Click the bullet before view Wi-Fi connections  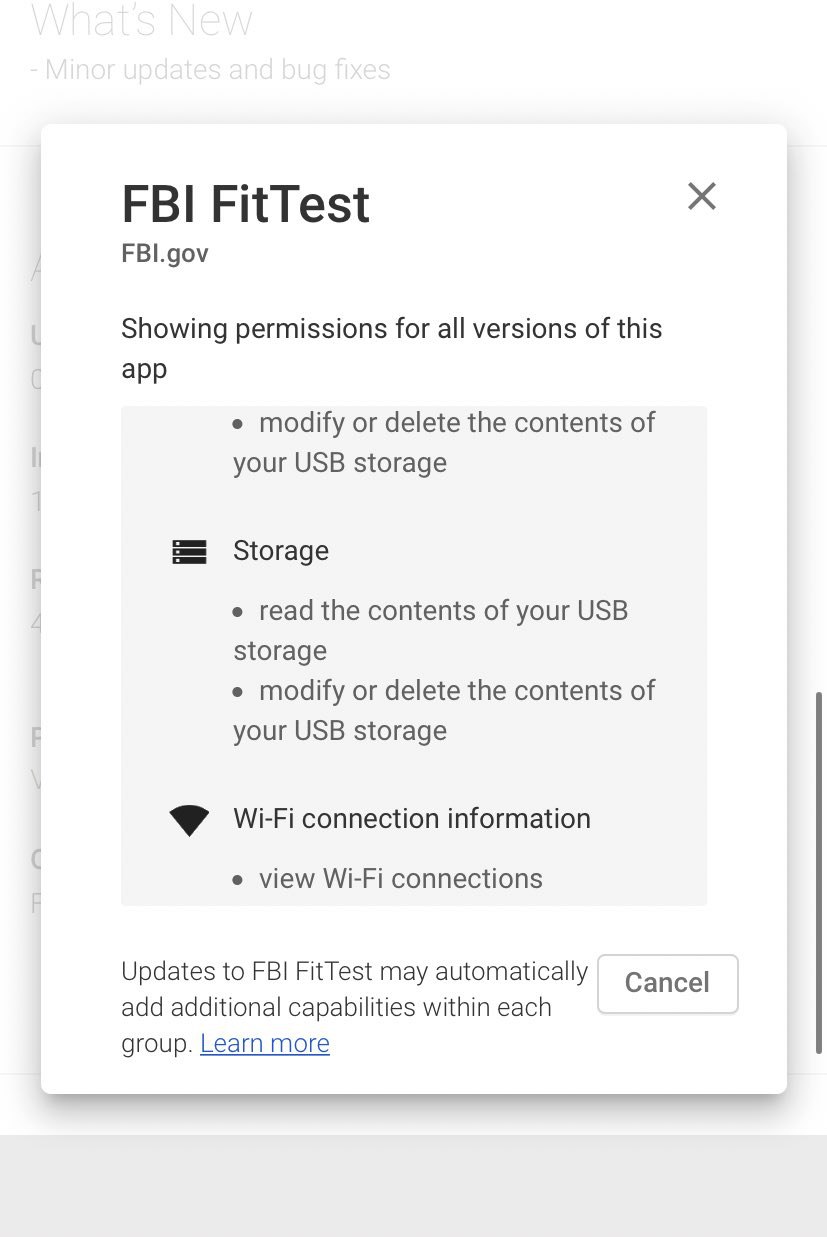pos(238,880)
